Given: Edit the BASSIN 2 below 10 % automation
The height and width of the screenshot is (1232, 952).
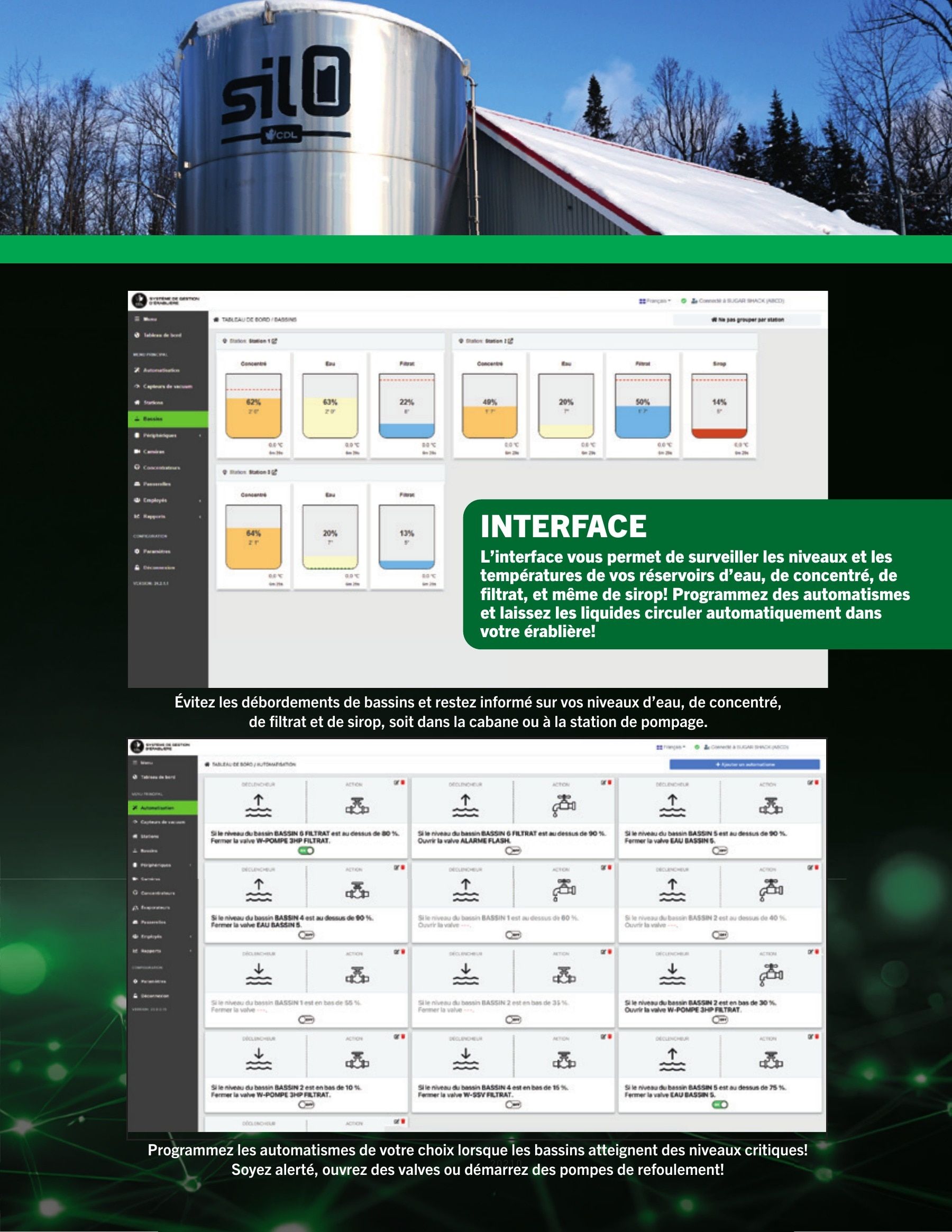Looking at the screenshot, I should 397,1036.
